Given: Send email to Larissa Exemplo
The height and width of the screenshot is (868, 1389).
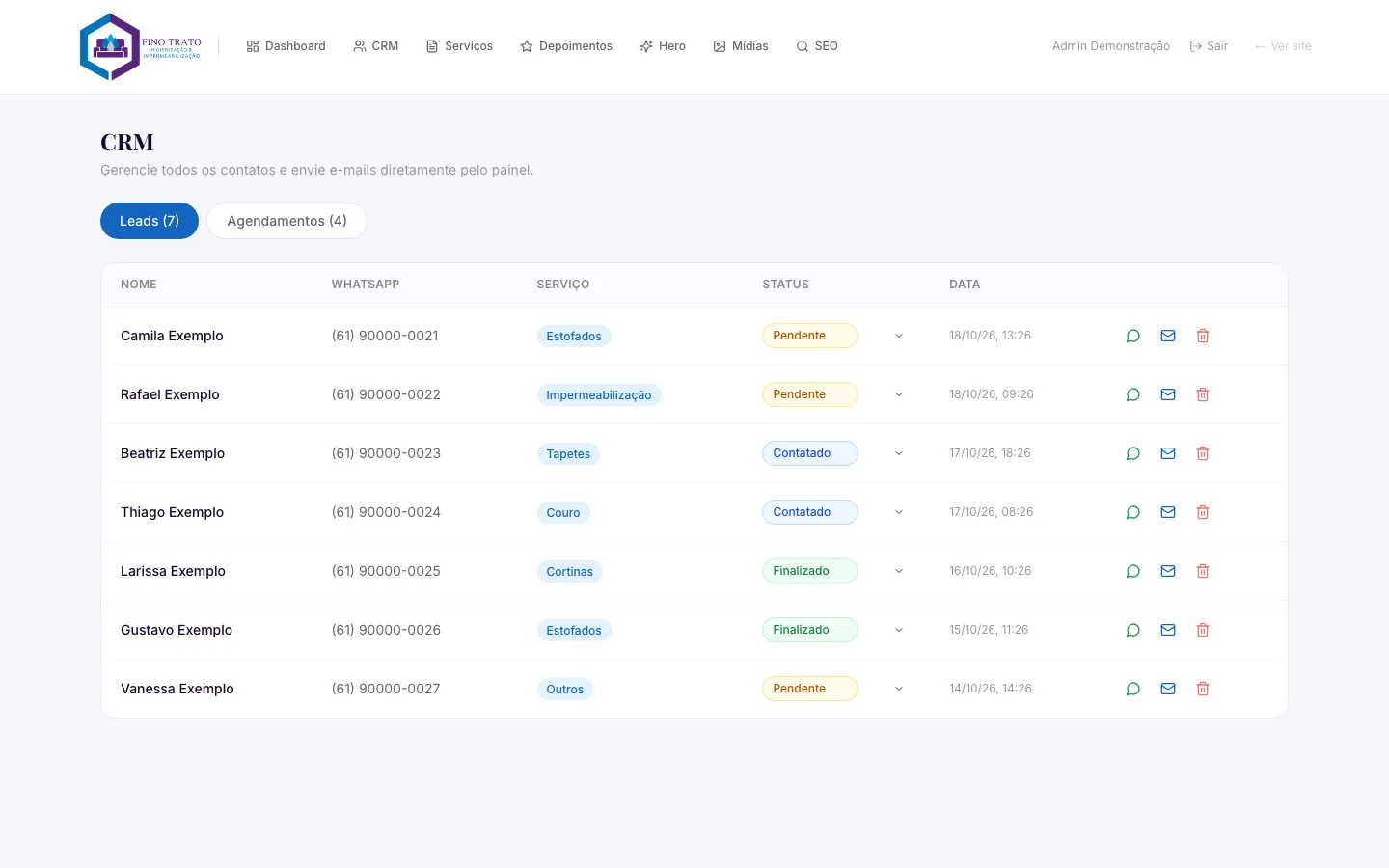Looking at the screenshot, I should click(1168, 571).
